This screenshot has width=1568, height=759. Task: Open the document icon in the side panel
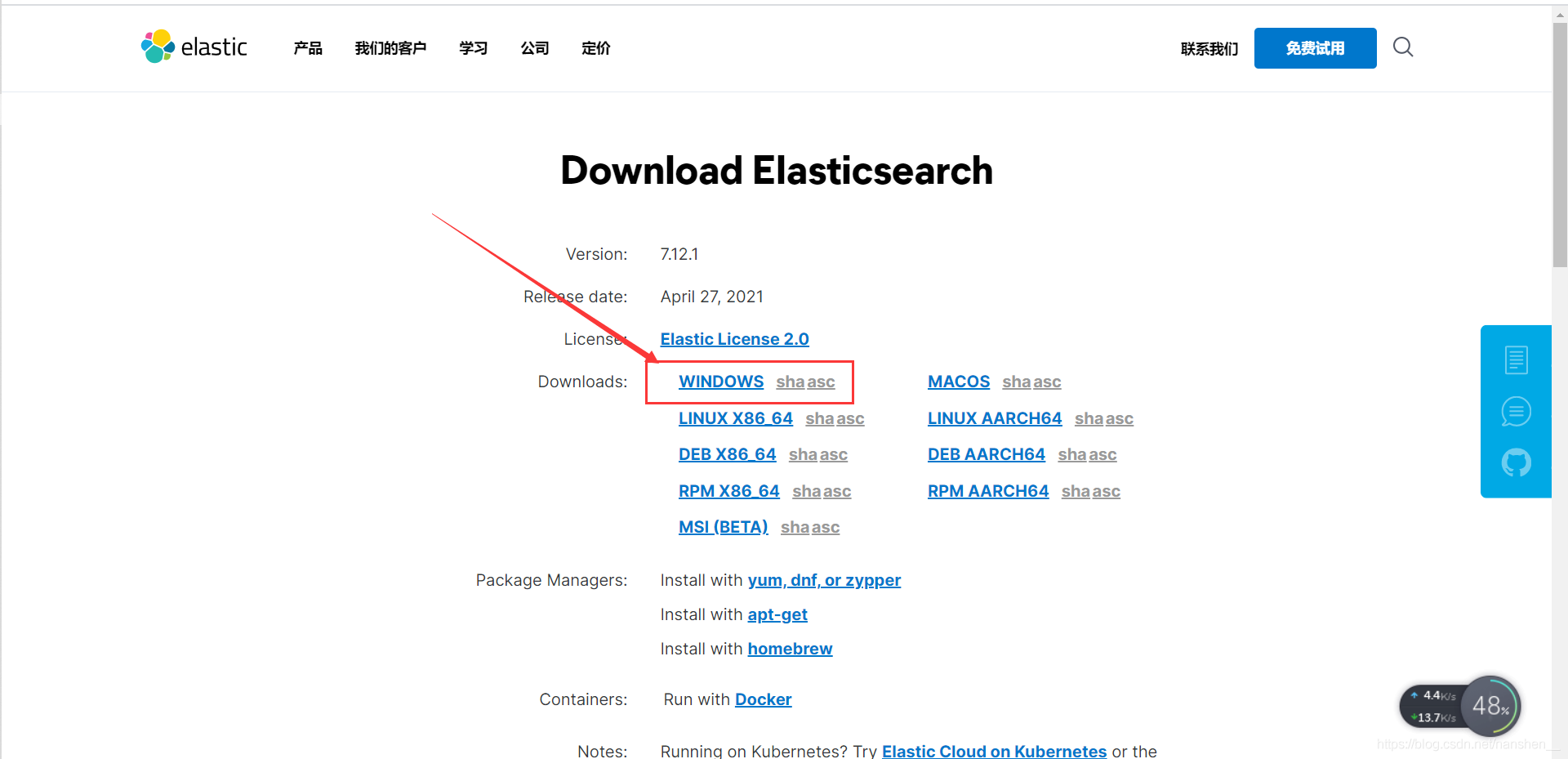[1517, 359]
